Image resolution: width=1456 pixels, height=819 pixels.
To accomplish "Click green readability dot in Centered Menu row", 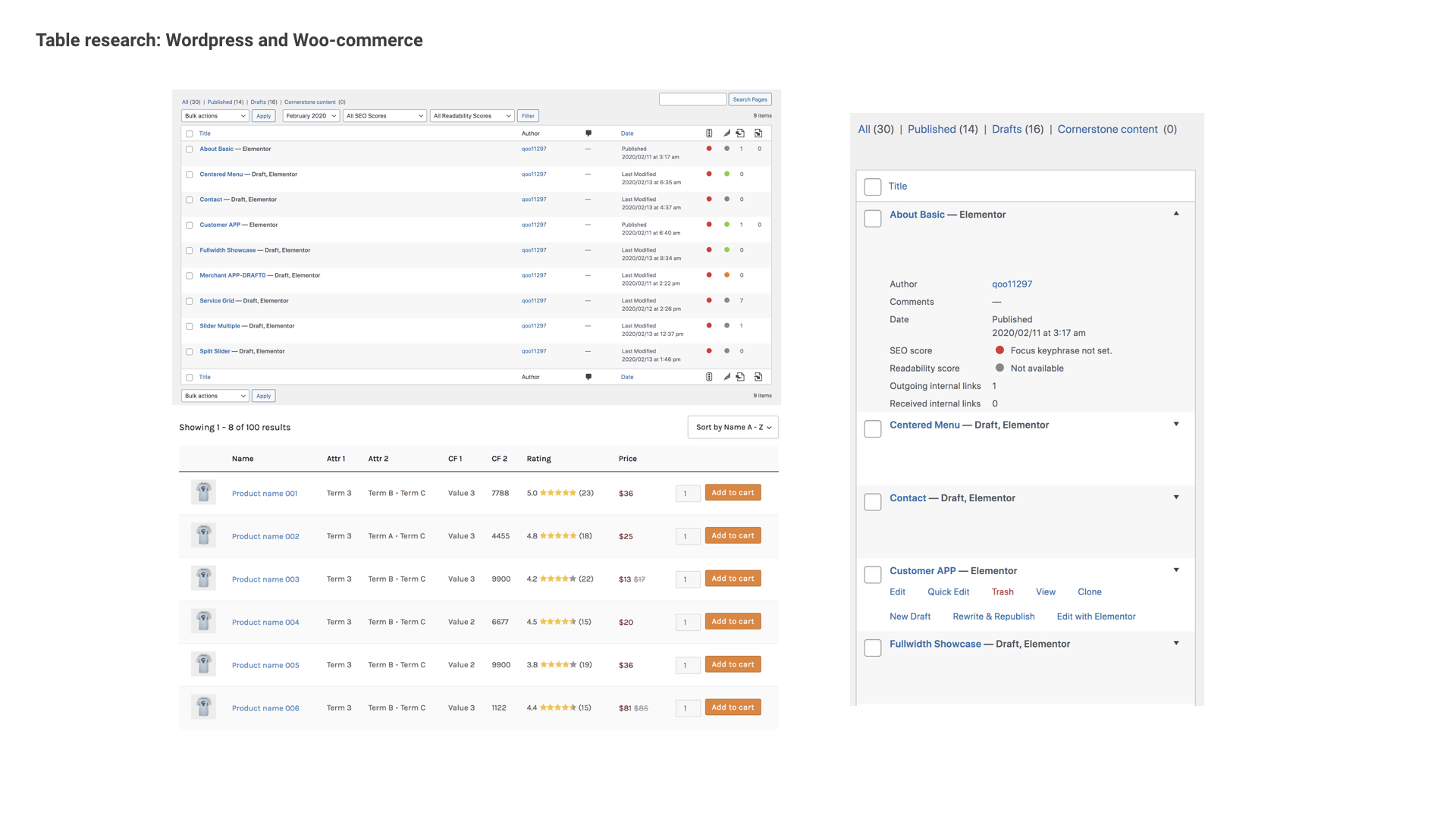I will [x=726, y=174].
